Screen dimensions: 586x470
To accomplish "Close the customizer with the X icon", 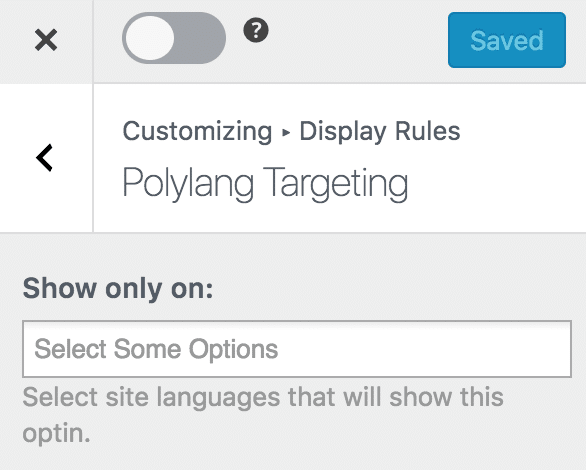I will pos(46,40).
